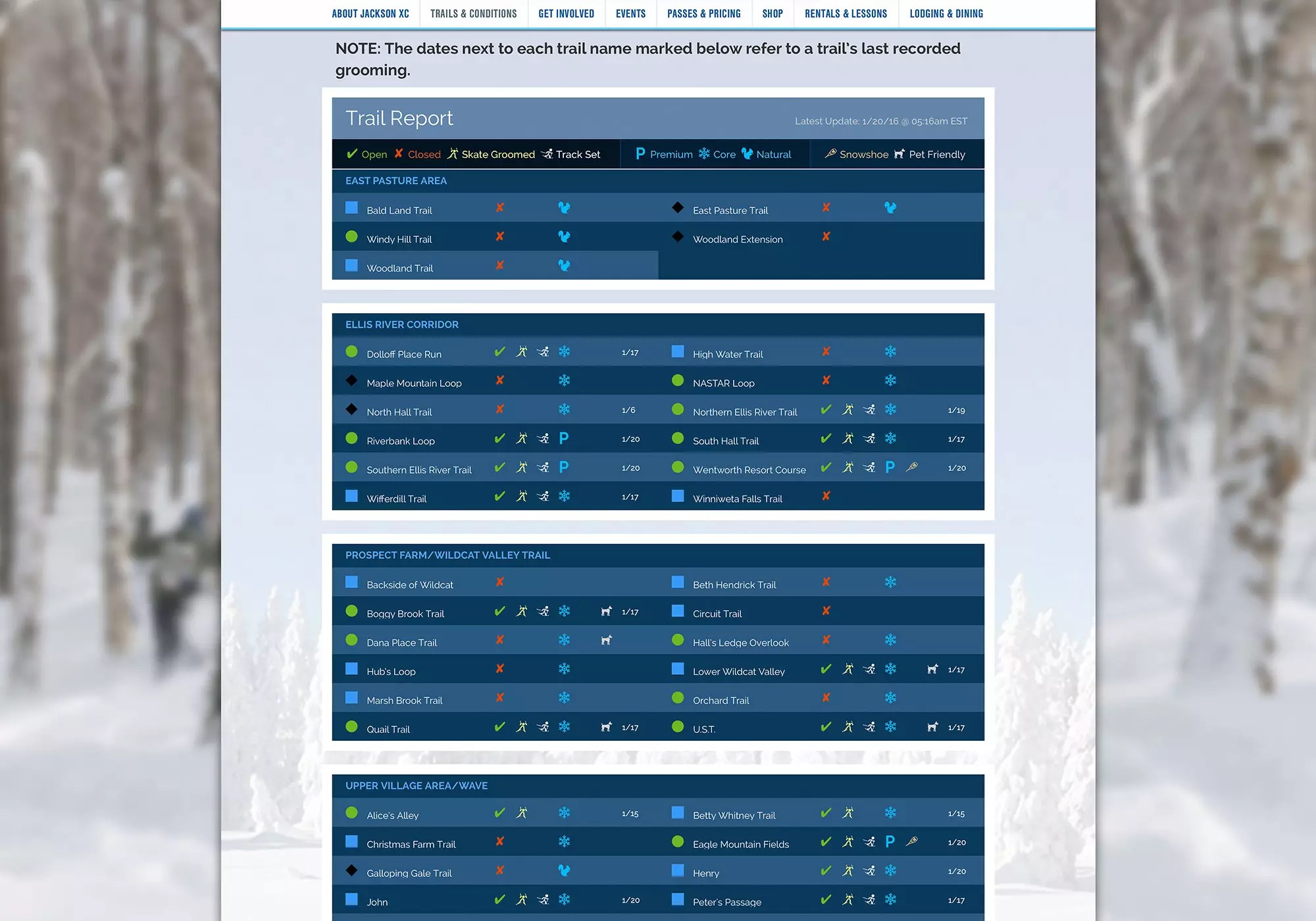Screen dimensions: 1316x921
Task: Open the Passes & Pricing menu
Action: [x=703, y=14]
